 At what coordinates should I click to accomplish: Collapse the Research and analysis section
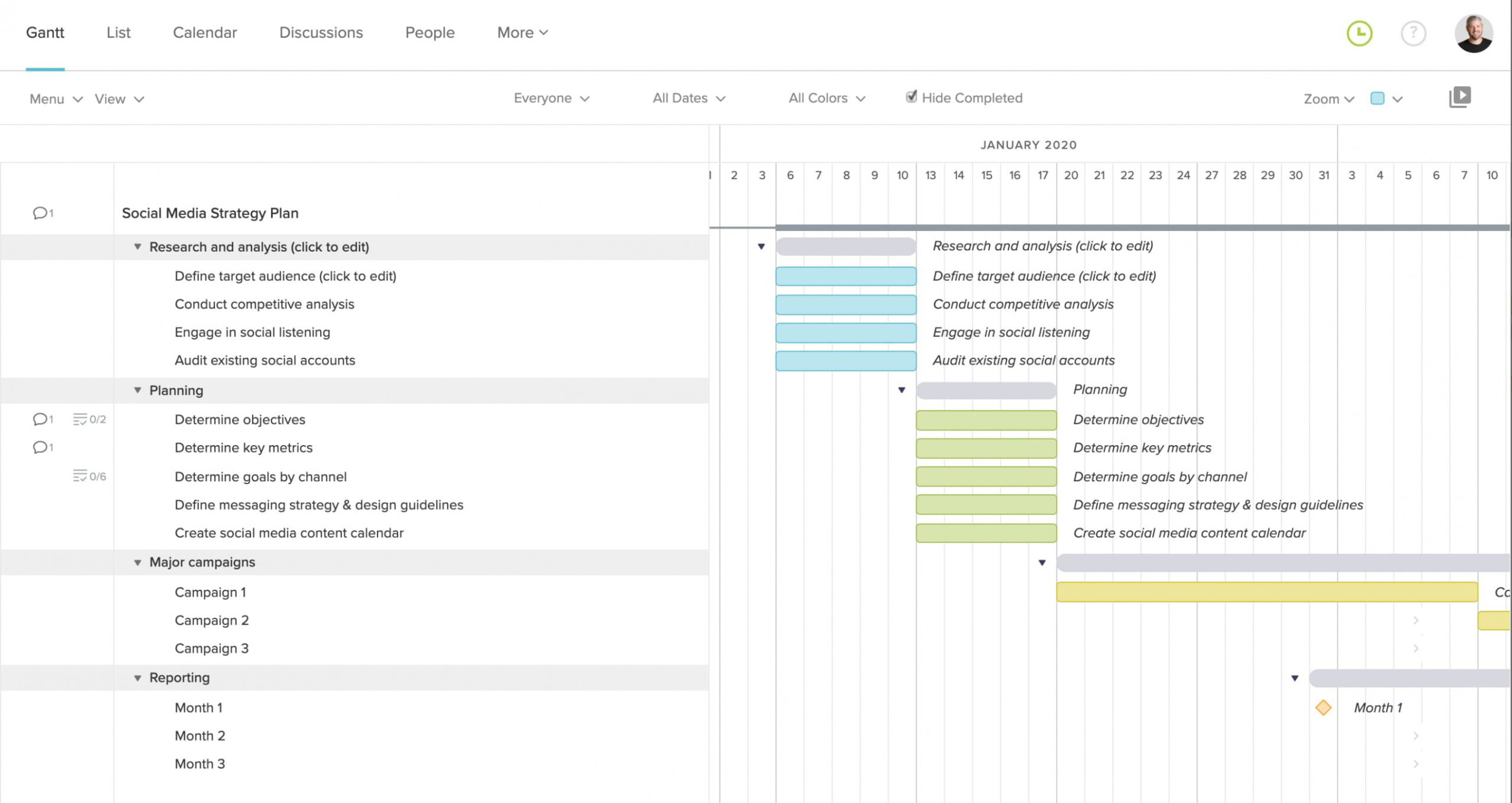click(137, 247)
